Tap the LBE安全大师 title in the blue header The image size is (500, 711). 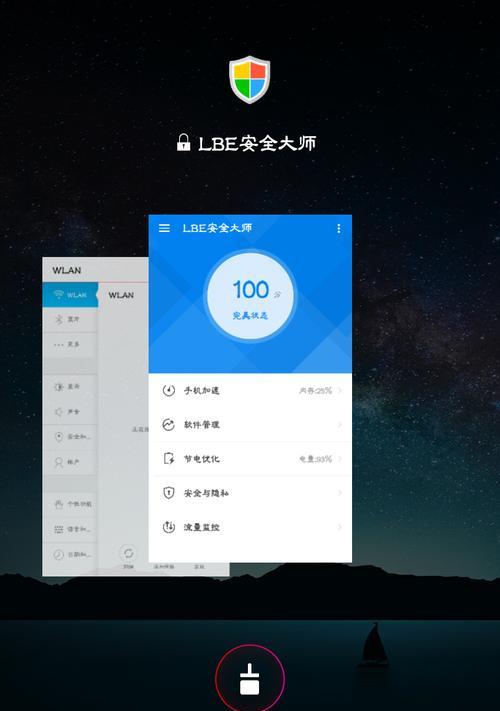pos(217,228)
